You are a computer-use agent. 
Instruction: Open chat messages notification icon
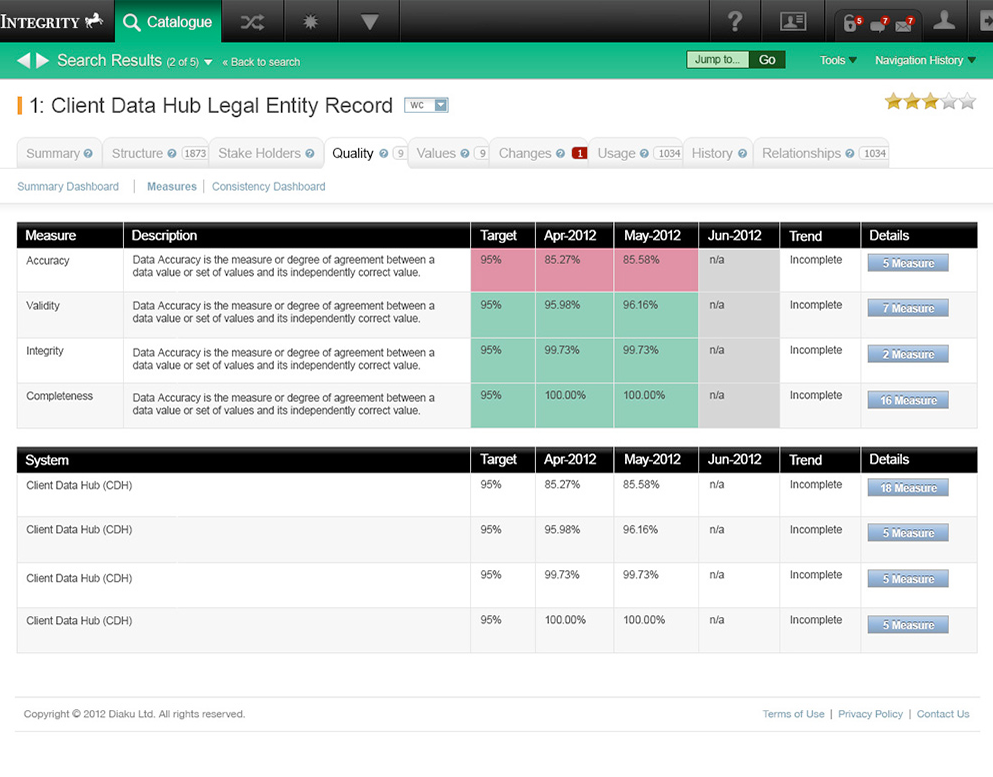click(879, 24)
